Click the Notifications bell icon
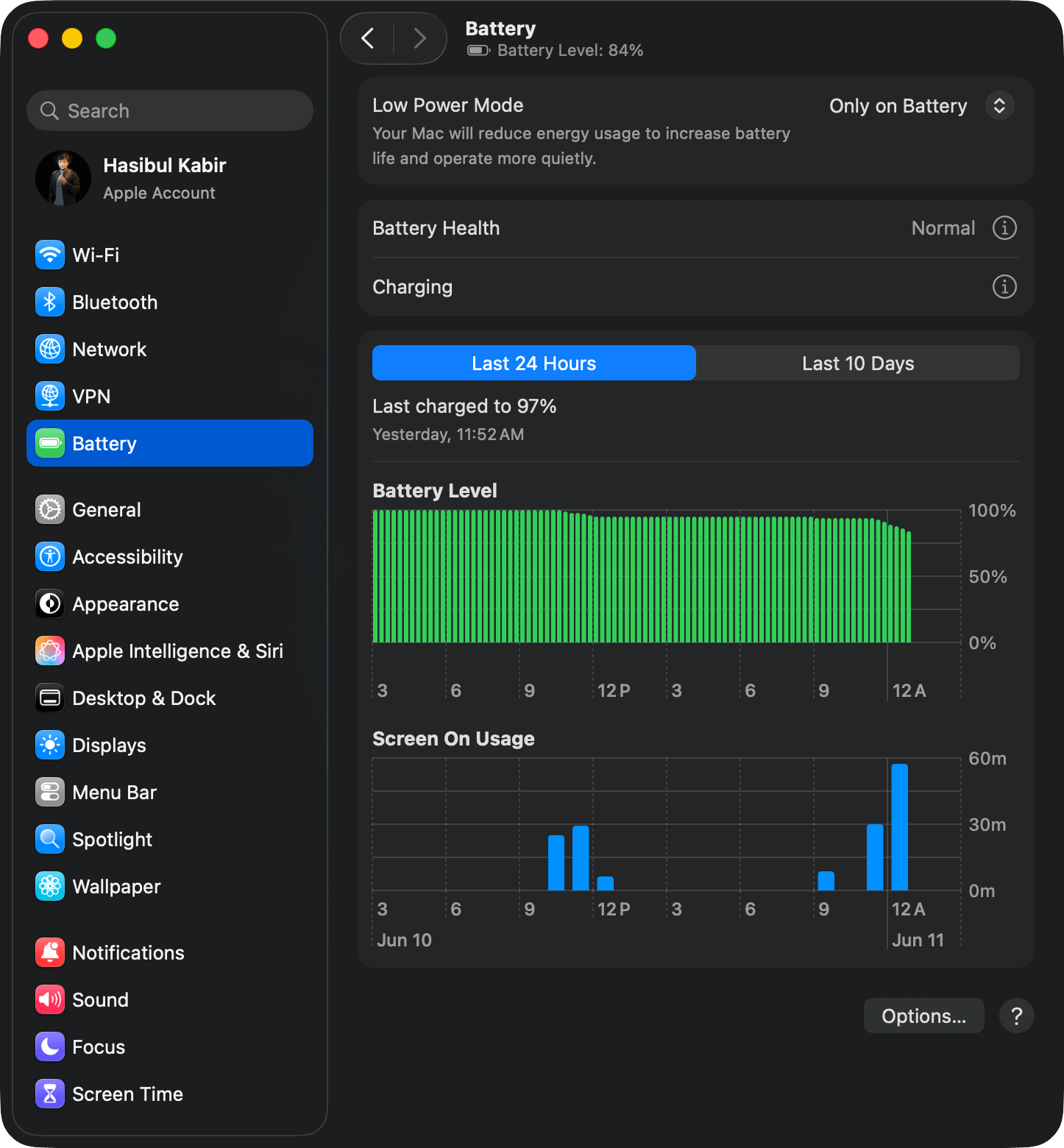The image size is (1064, 1148). click(50, 953)
